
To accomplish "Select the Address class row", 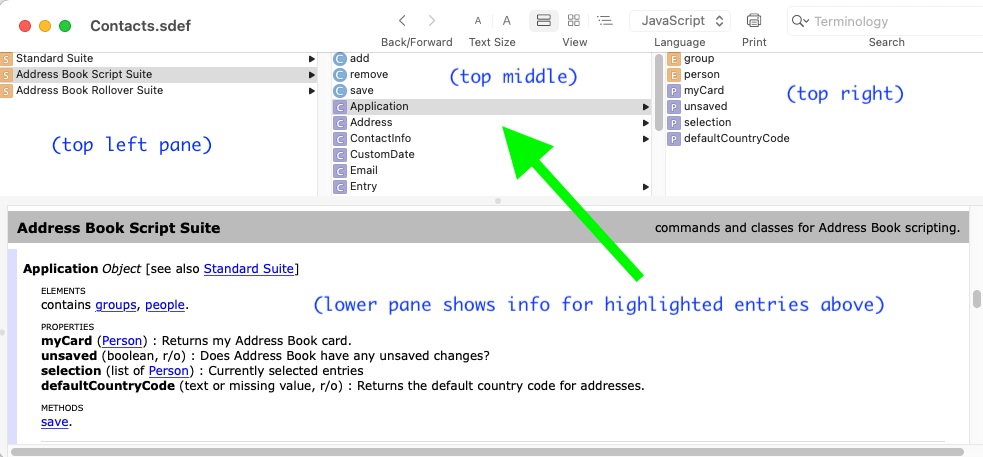I will (x=492, y=122).
